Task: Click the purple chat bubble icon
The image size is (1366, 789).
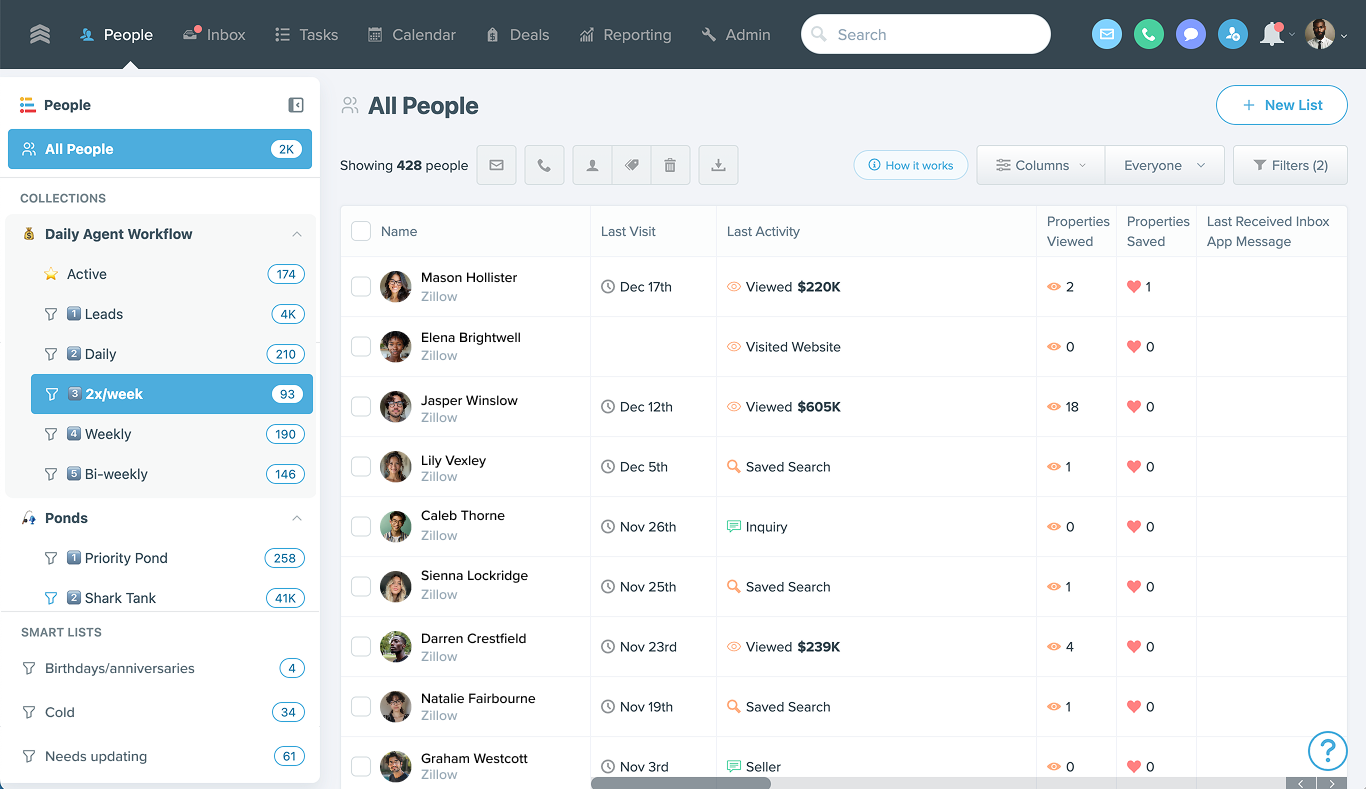Action: point(1190,35)
